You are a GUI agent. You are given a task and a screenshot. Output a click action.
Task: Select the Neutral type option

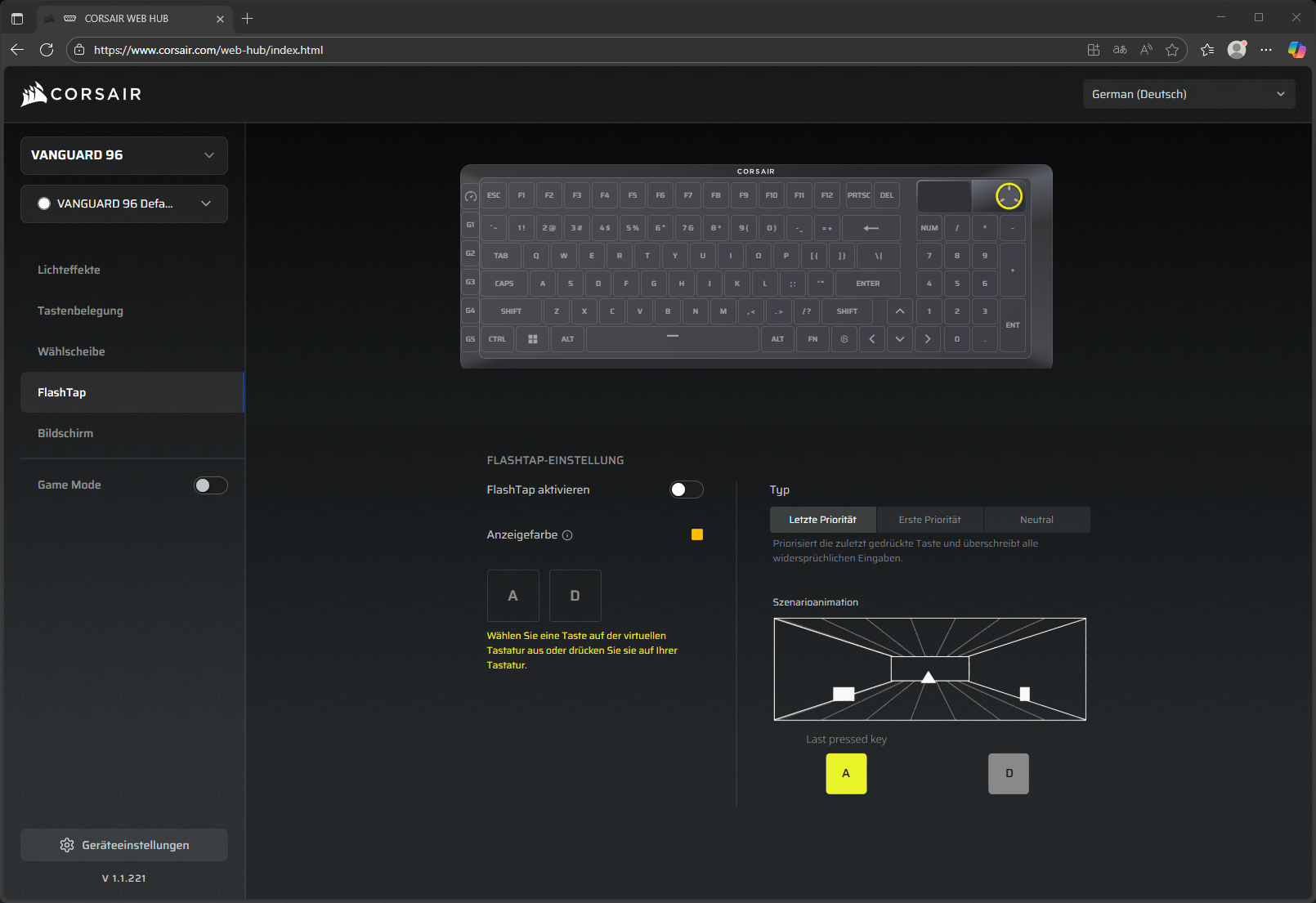click(1036, 520)
